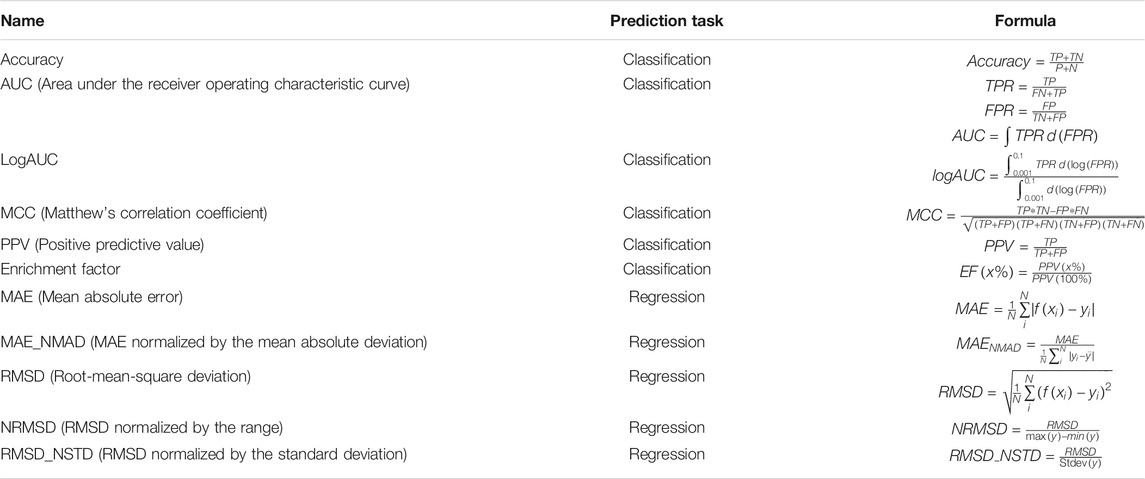Click the Classification label beside LogAUC

pyautogui.click(x=666, y=160)
